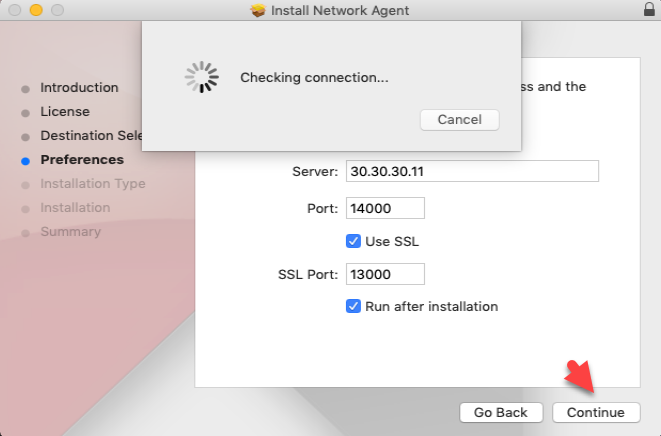Screen dimensions: 661x436
Task: Click the Introduction step bullet
Action: pos(25,89)
